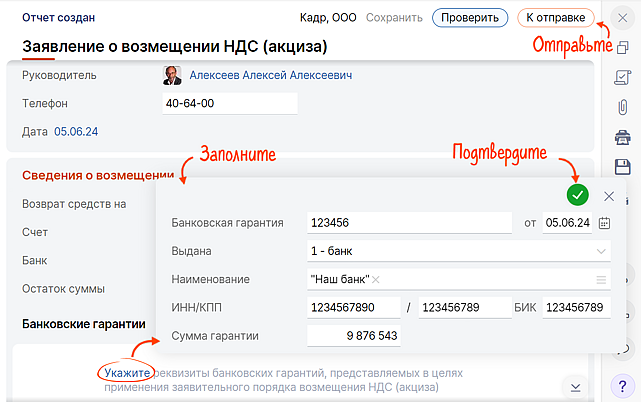This screenshot has width=641, height=402.
Task: Close the bank guarantee popup dialog
Action: (x=609, y=196)
